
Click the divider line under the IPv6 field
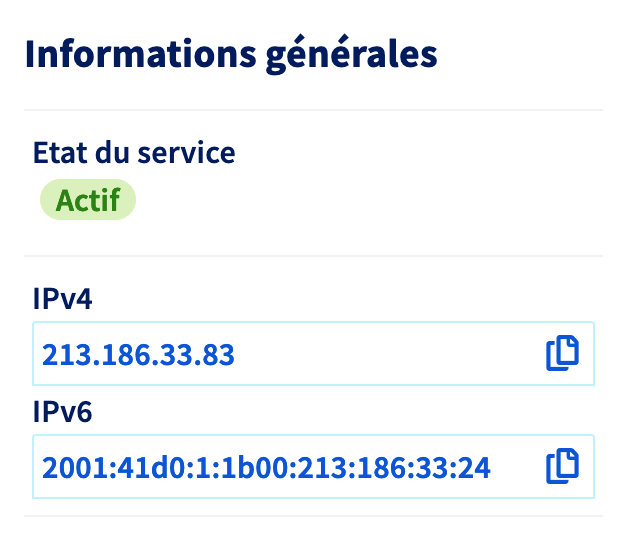coord(313,516)
